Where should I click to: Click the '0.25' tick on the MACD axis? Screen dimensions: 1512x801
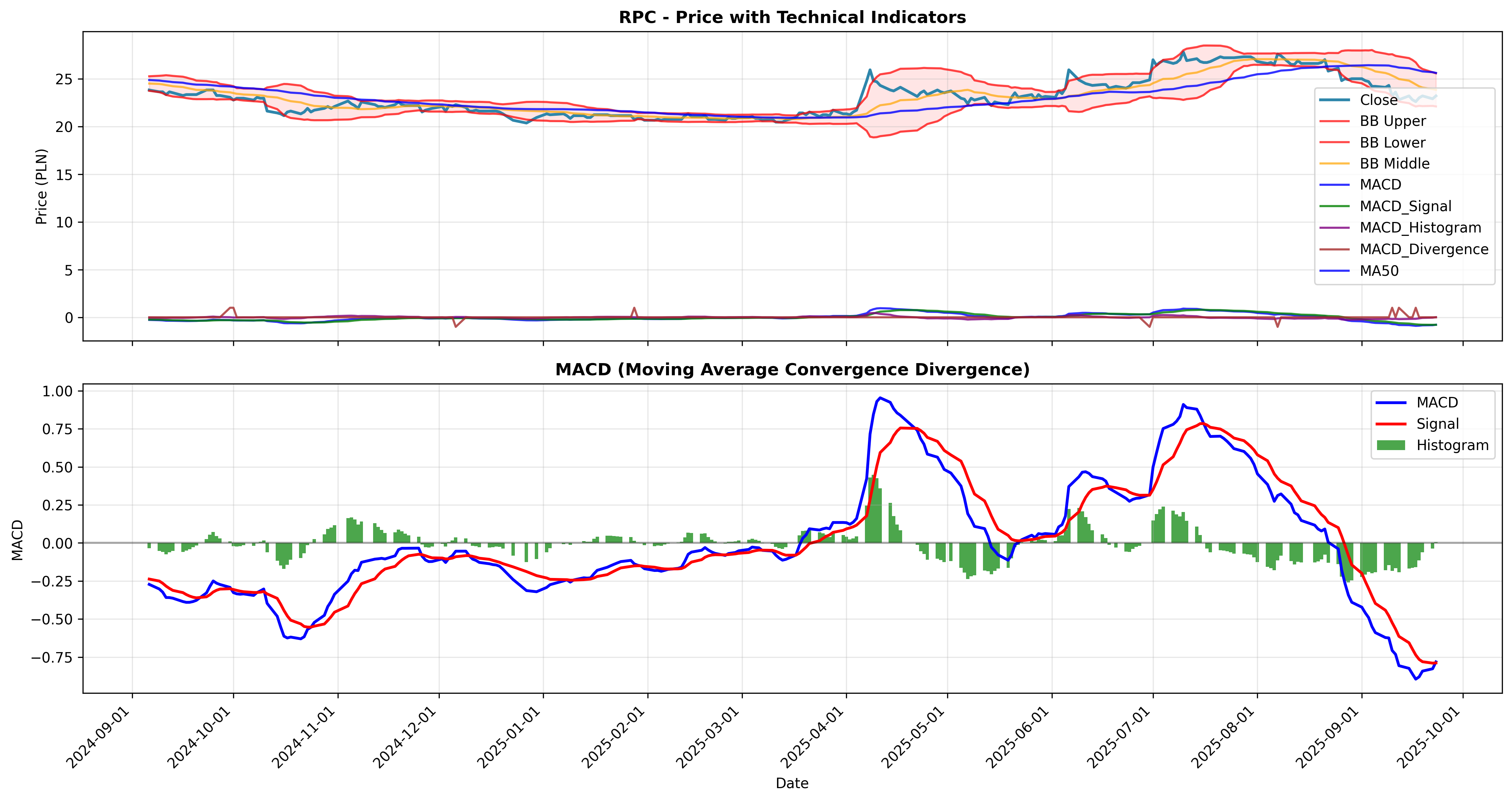point(58,506)
